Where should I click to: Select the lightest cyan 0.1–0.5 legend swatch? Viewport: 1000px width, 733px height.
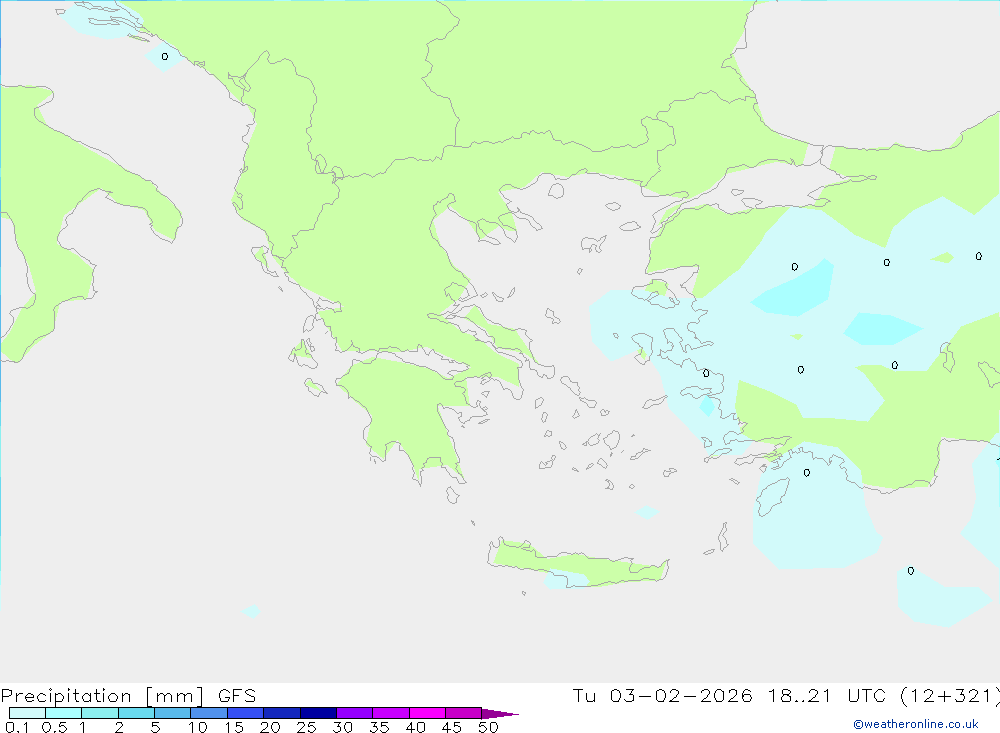27,713
